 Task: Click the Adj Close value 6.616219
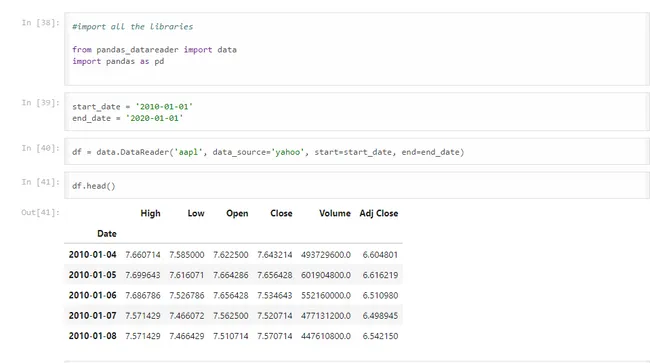pos(380,275)
